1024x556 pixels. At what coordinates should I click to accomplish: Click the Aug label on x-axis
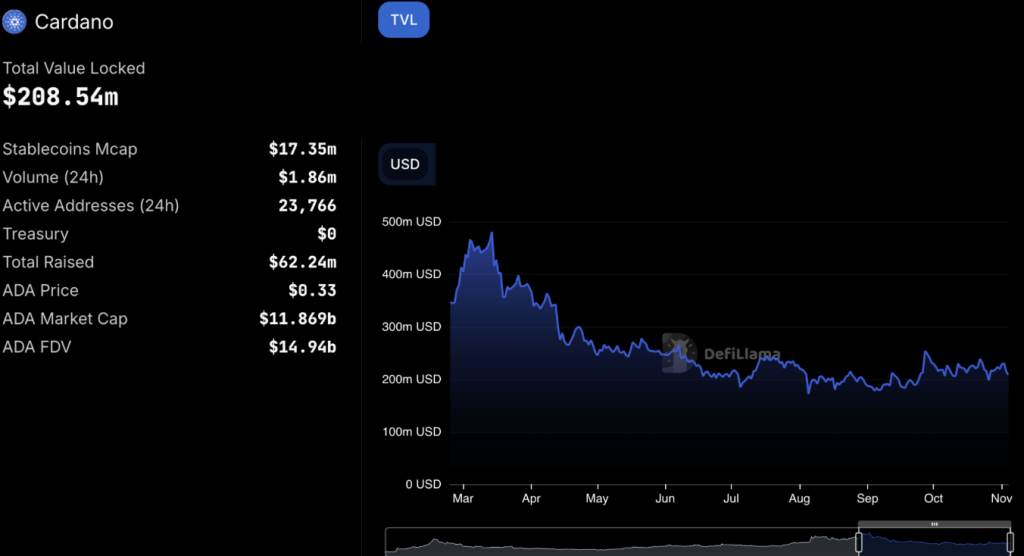tap(799, 499)
